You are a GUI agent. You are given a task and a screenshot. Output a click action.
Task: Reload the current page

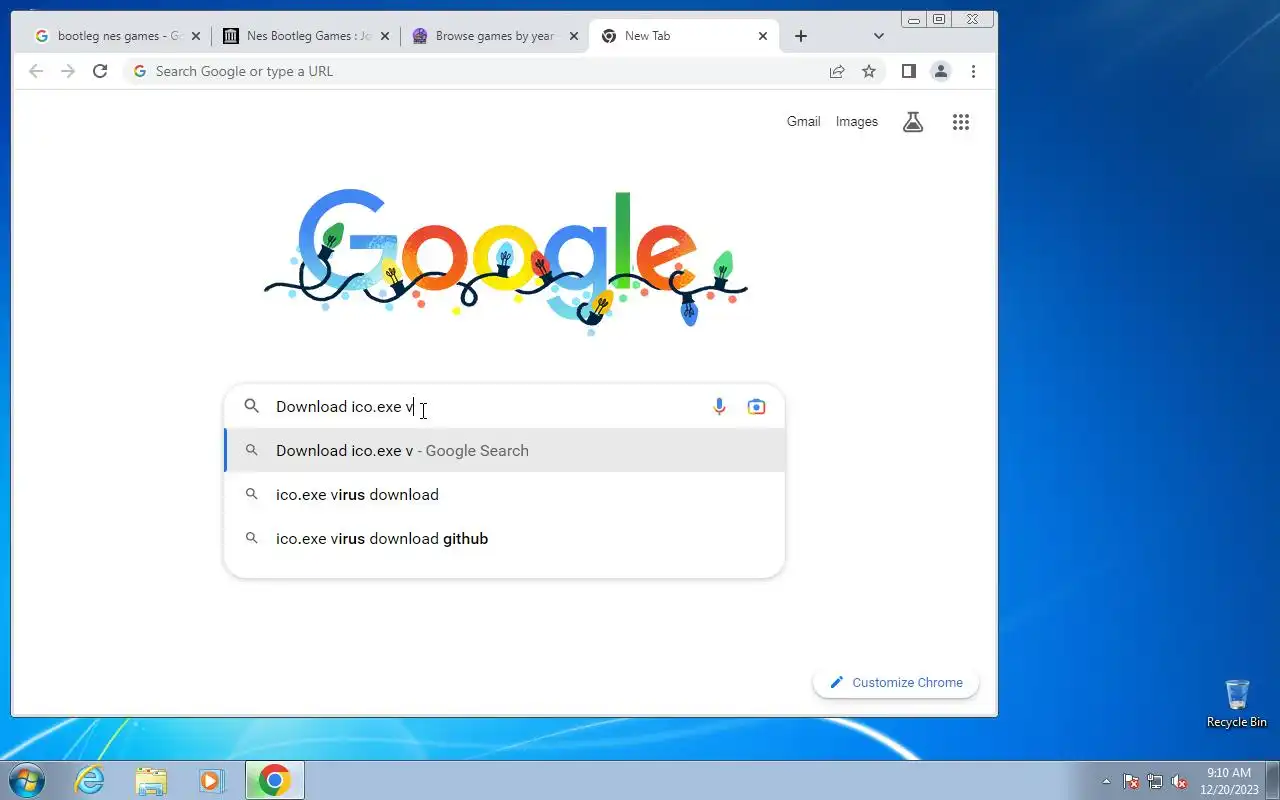(100, 71)
